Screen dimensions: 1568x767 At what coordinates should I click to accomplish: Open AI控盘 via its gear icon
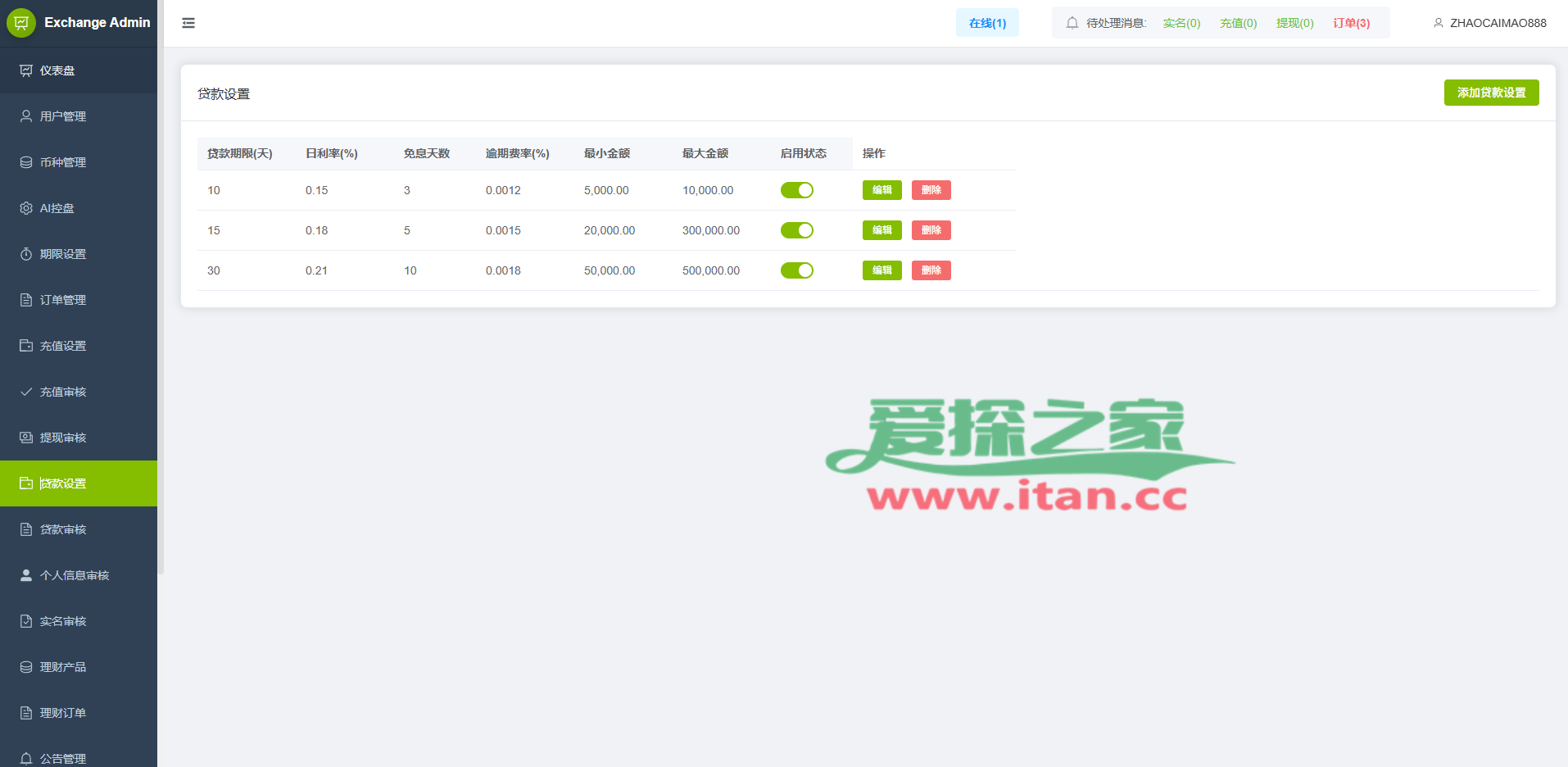click(x=26, y=208)
